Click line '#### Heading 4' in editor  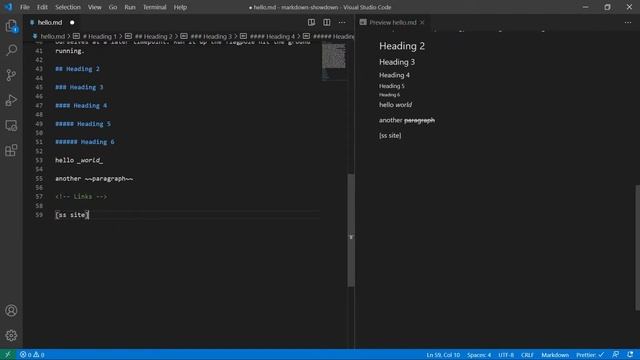pyautogui.click(x=81, y=105)
